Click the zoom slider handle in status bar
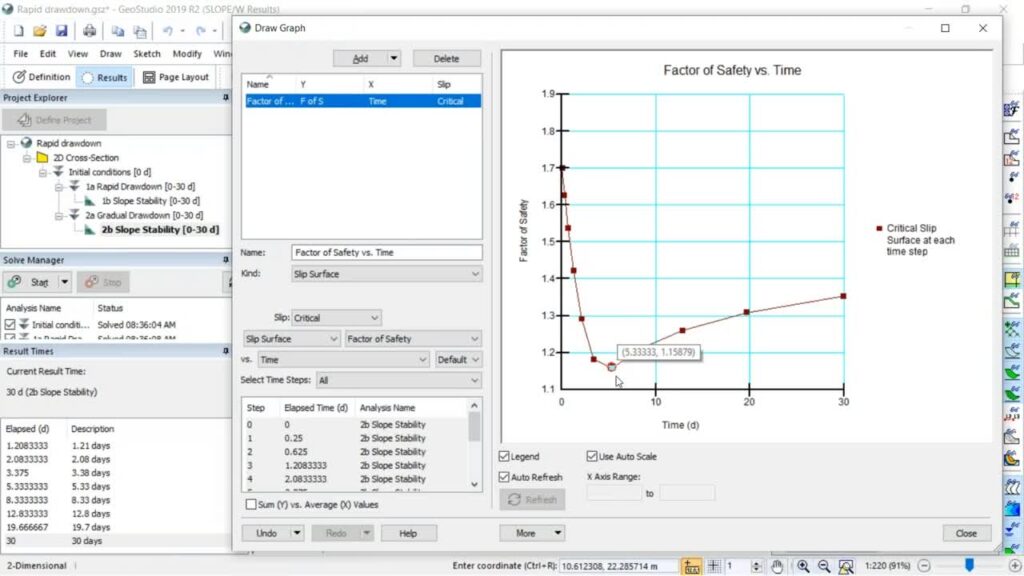The width and height of the screenshot is (1024, 576). [969, 566]
